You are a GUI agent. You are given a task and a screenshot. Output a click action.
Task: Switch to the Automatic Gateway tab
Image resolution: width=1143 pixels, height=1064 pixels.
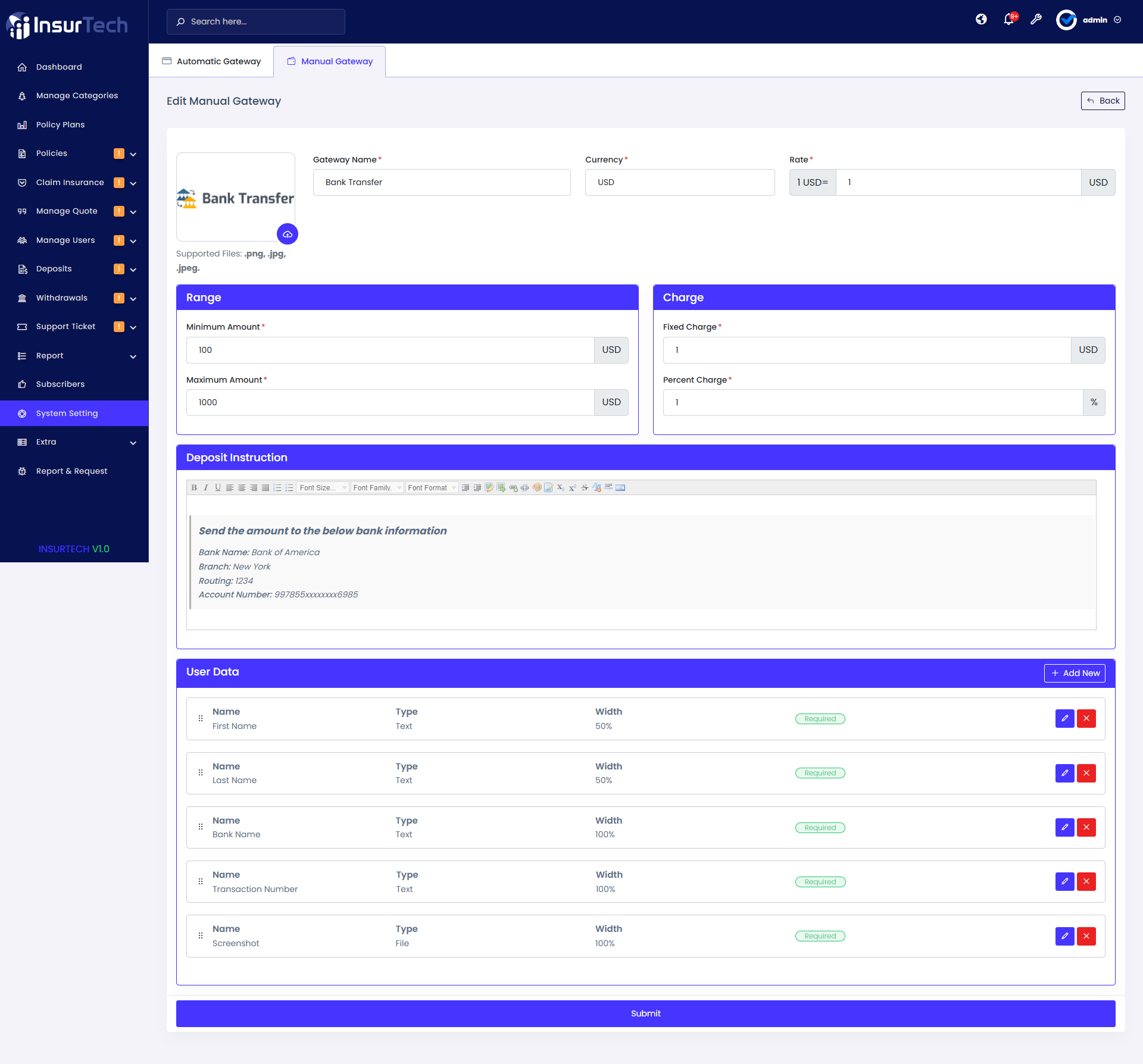[x=211, y=61]
